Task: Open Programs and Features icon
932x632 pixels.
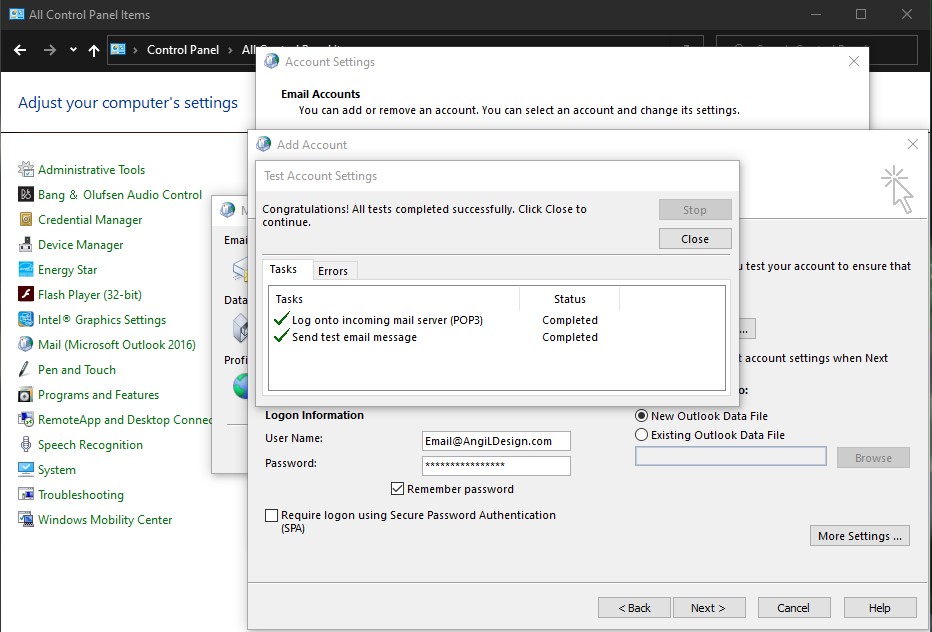Action: coord(26,394)
